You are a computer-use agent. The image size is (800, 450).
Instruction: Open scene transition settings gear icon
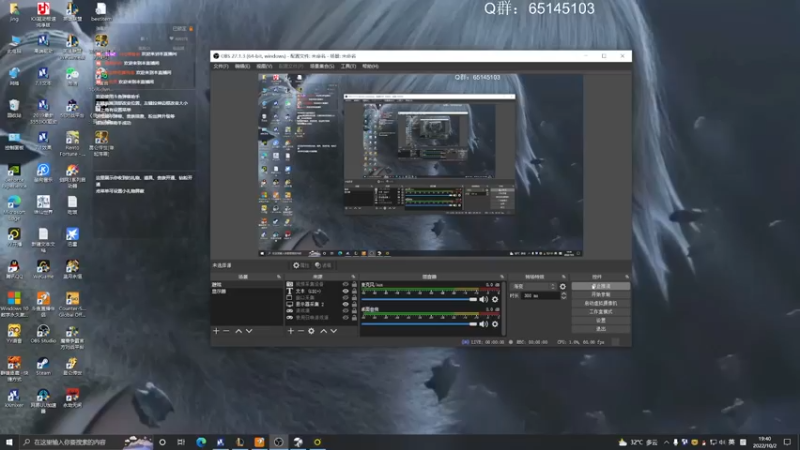[x=563, y=287]
